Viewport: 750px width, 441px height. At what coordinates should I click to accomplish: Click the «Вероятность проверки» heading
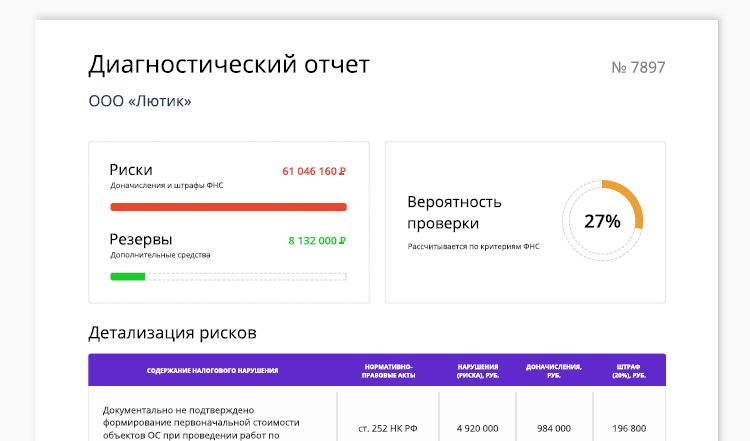[455, 212]
